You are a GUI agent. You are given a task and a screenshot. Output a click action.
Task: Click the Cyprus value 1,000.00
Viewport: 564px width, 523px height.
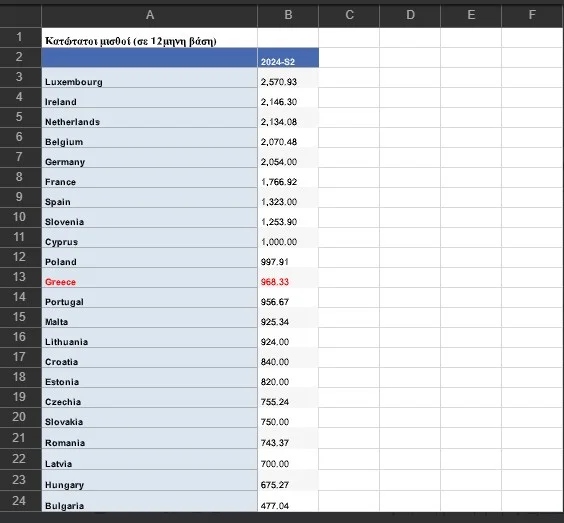tap(288, 238)
